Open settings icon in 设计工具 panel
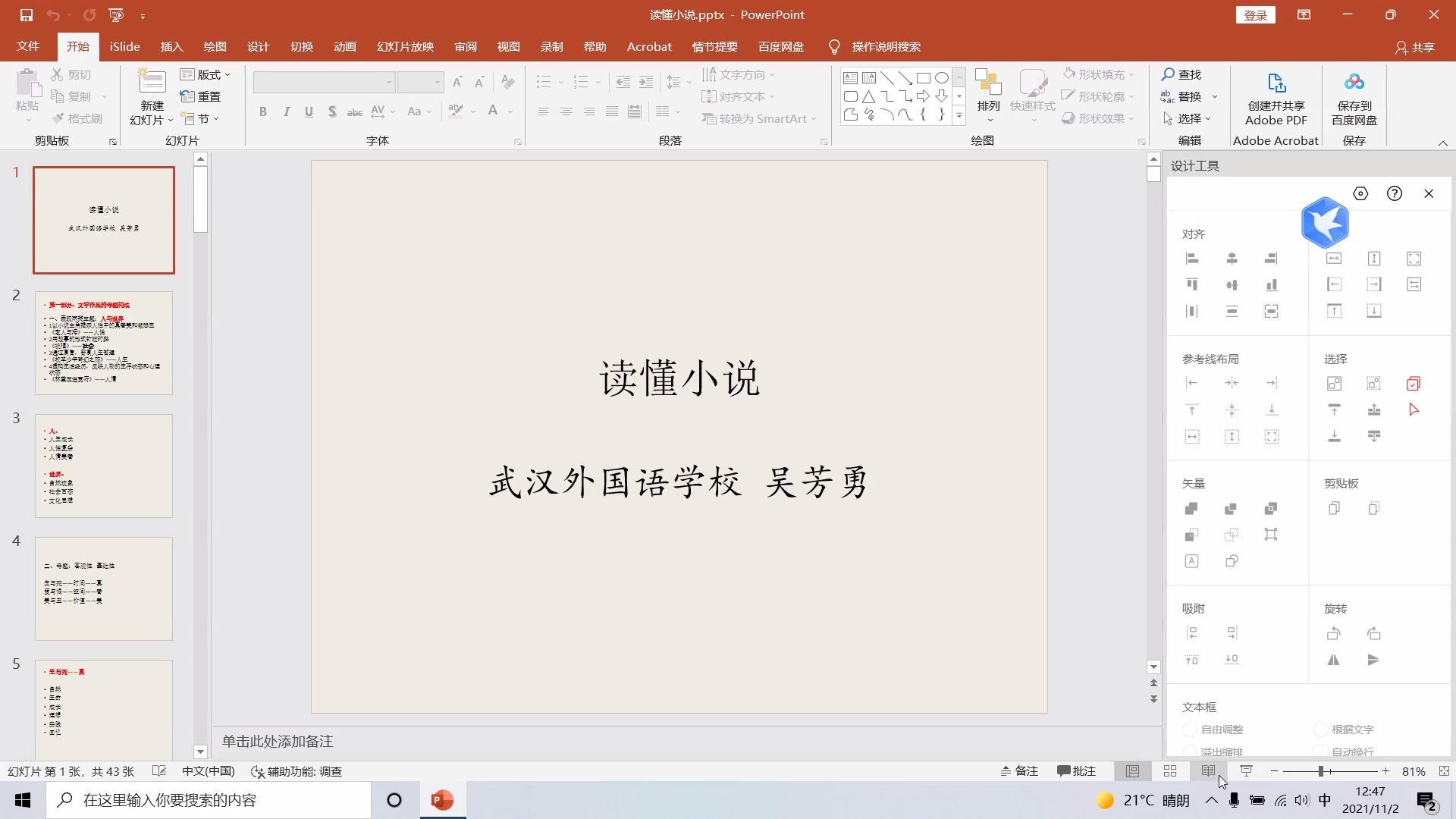1456x819 pixels. [x=1361, y=193]
